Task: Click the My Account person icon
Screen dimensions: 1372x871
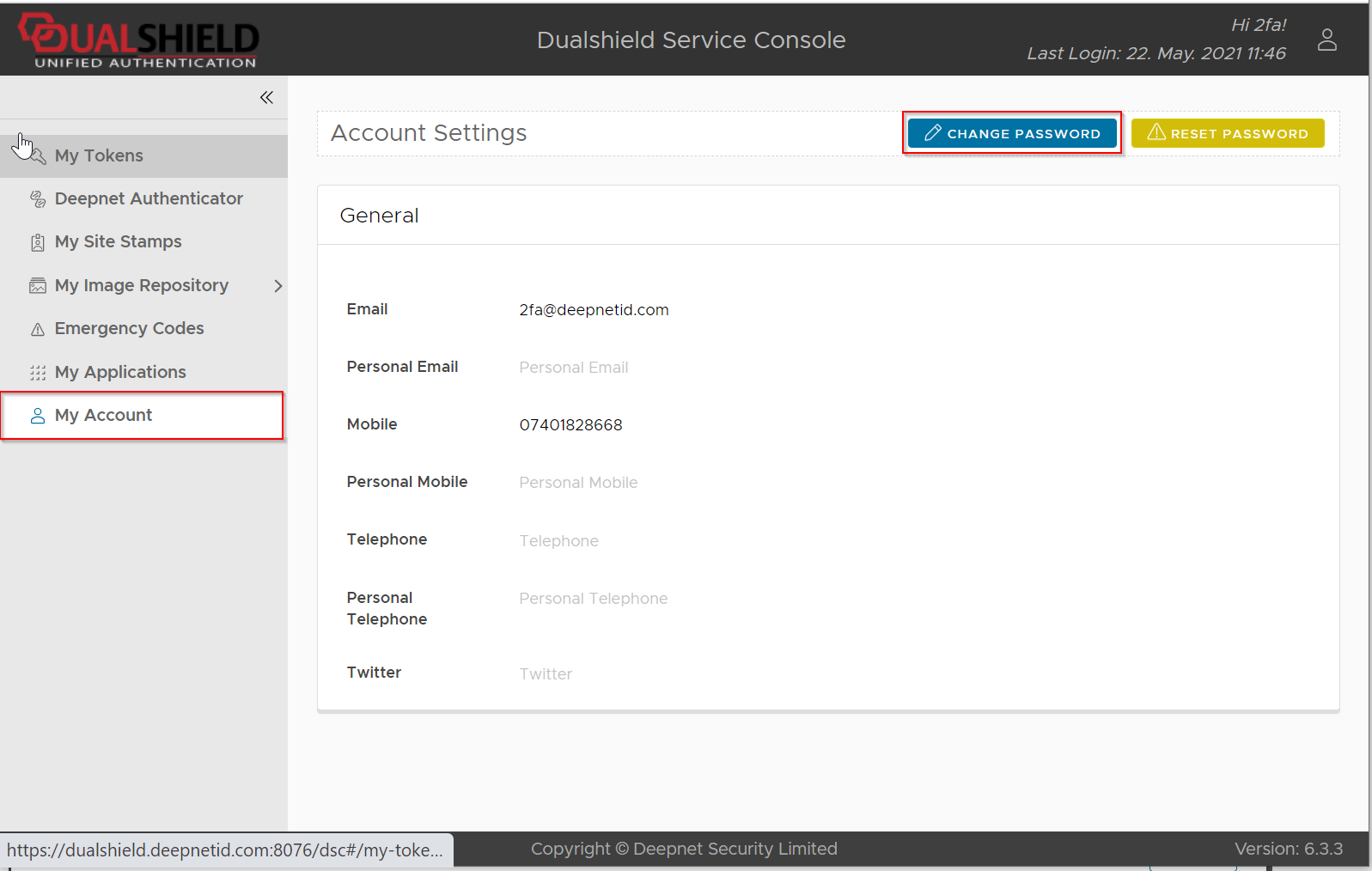Action: click(x=38, y=416)
